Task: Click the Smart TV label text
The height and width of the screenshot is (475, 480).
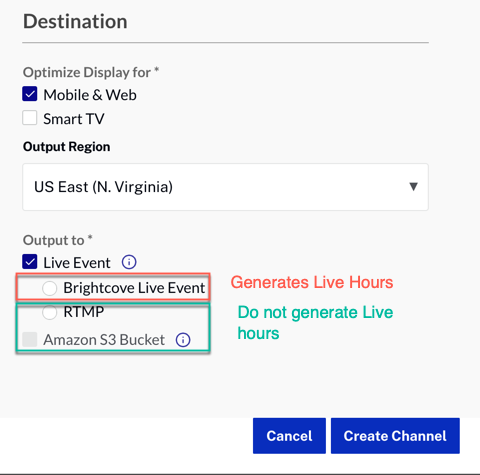Action: pos(74,119)
